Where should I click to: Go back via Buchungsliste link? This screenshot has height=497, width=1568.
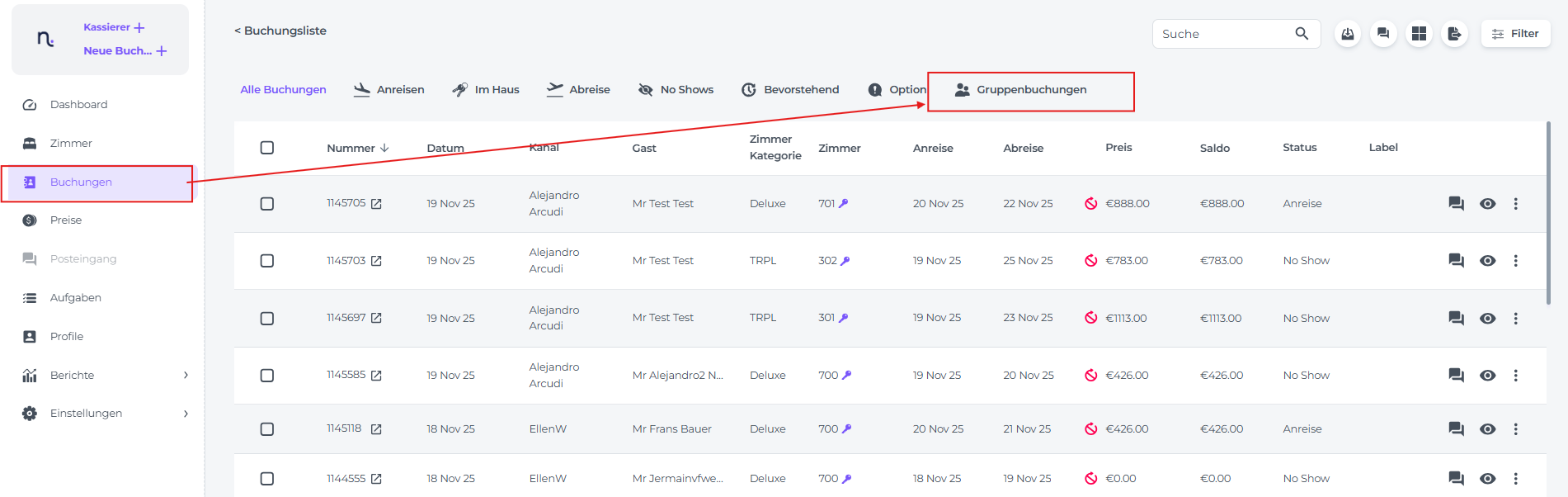pos(280,31)
